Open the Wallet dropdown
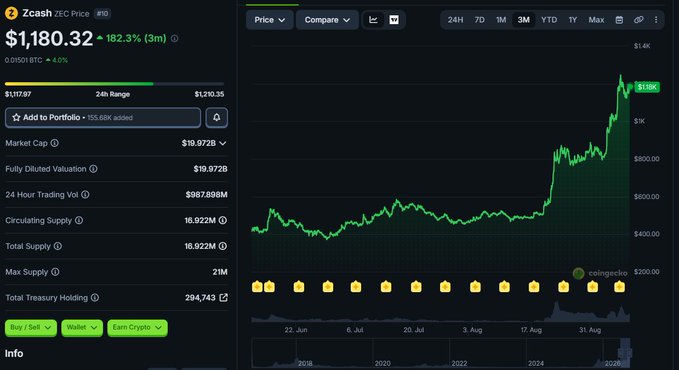 [x=82, y=328]
